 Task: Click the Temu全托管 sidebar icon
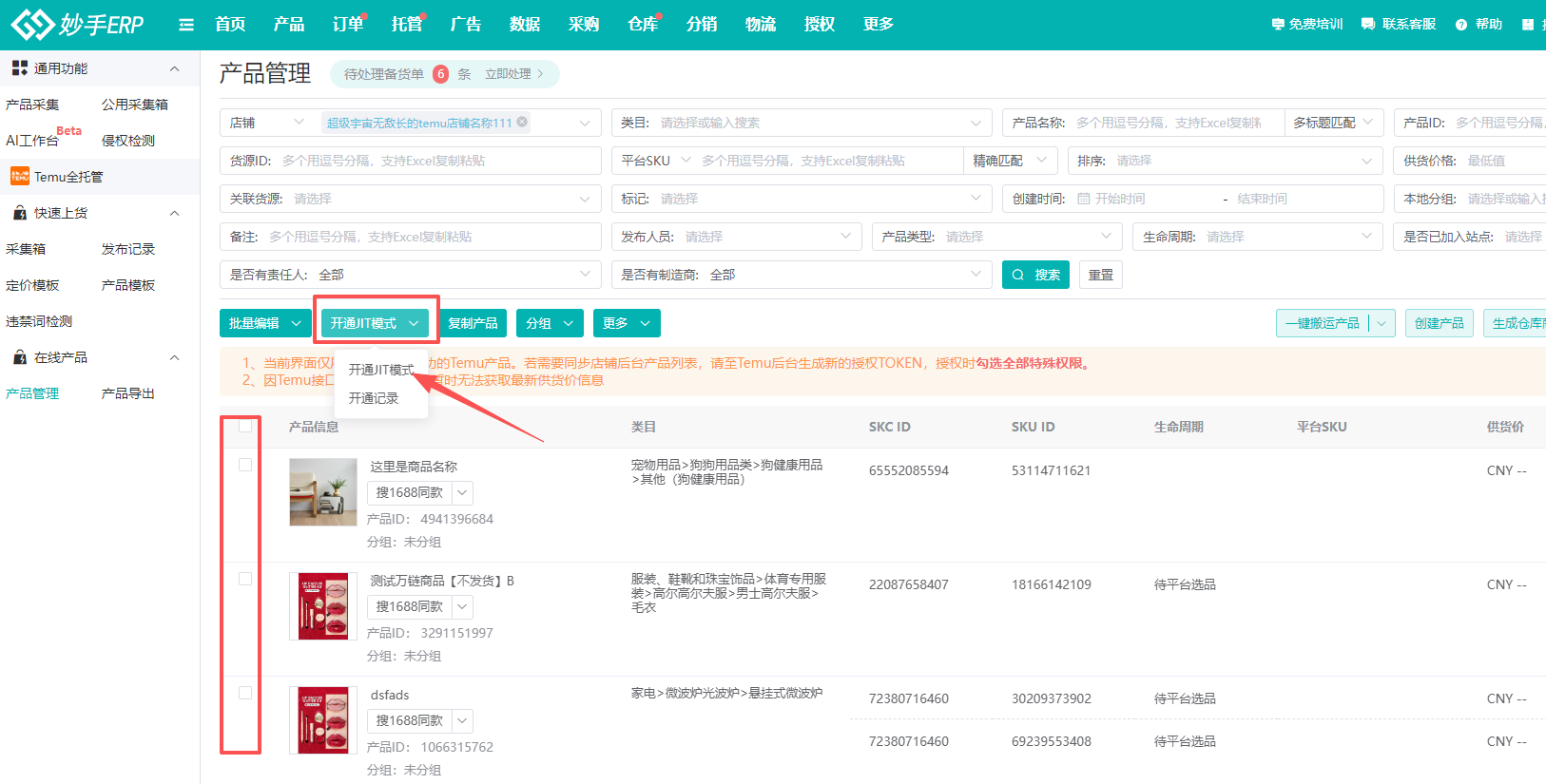pos(19,176)
